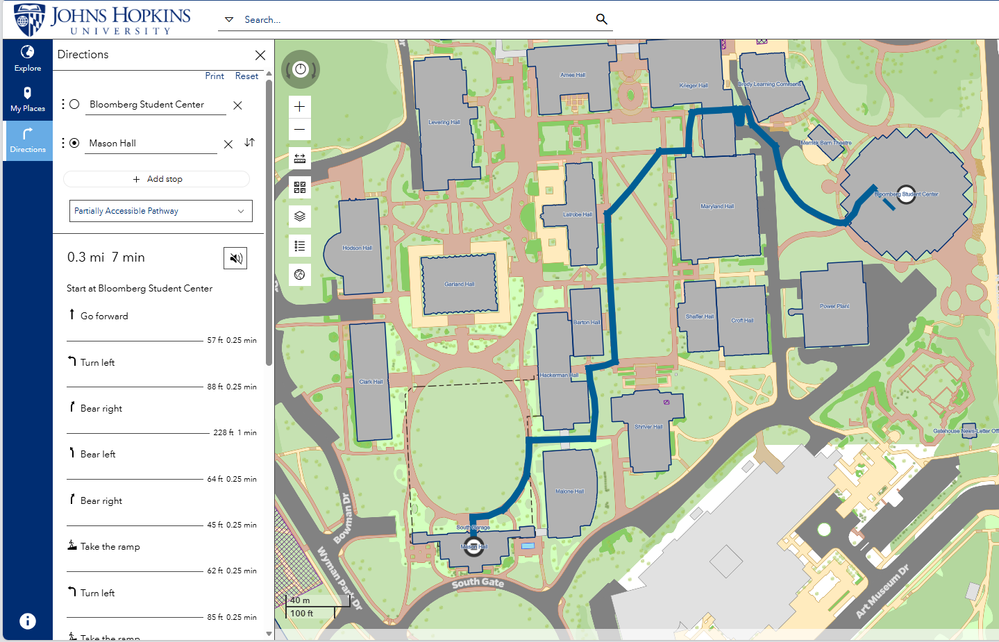Open the Explore sidebar tab

click(x=27, y=59)
